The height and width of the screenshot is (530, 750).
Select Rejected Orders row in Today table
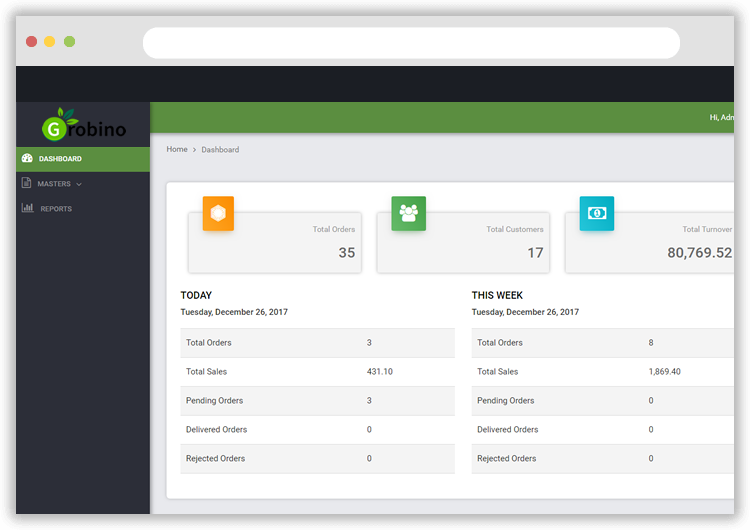(318, 458)
